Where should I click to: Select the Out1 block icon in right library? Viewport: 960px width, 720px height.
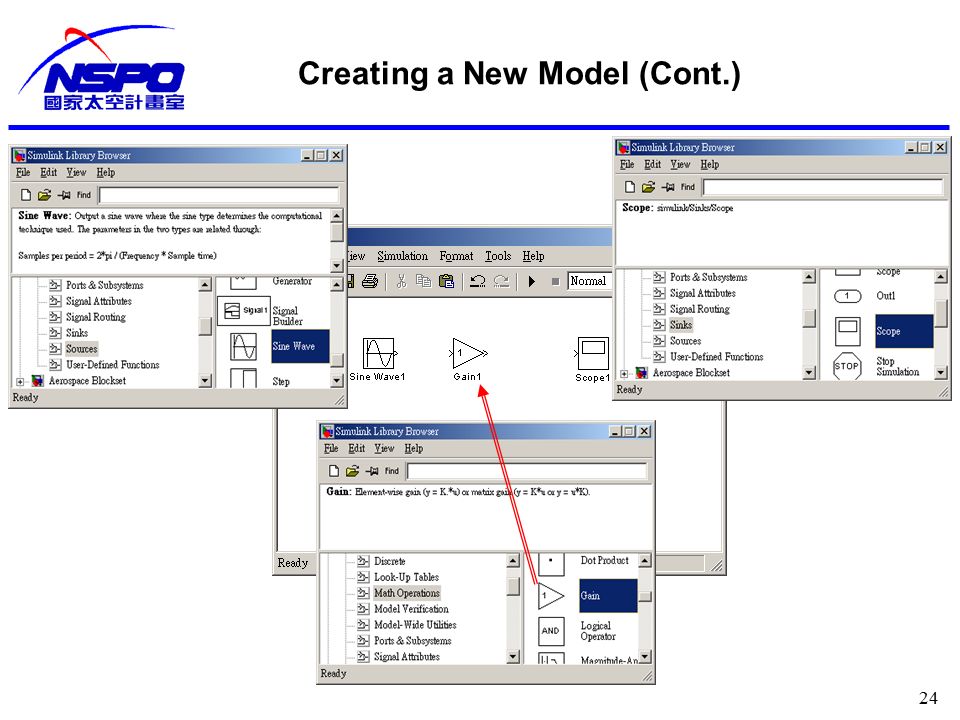848,296
